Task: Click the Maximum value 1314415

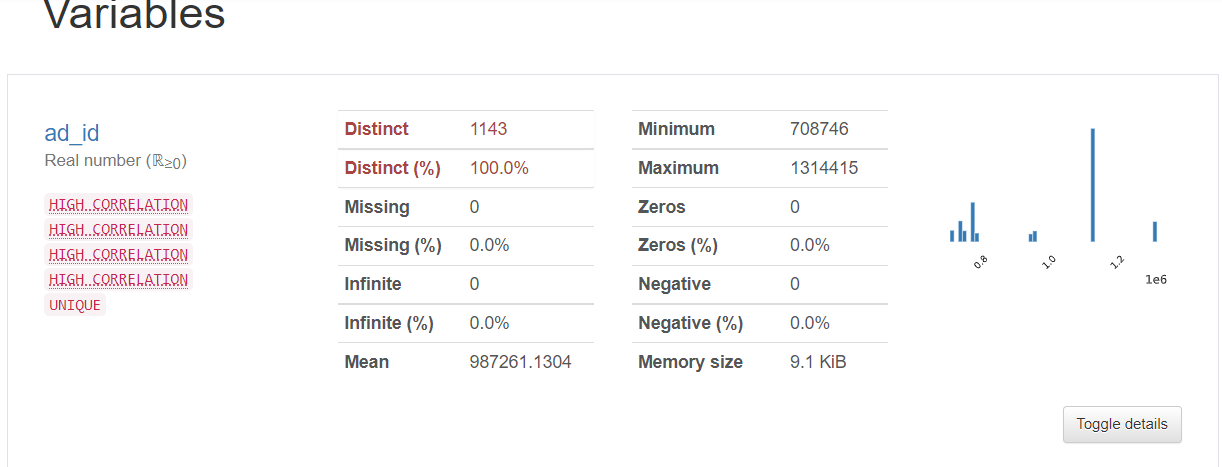Action: 824,168
